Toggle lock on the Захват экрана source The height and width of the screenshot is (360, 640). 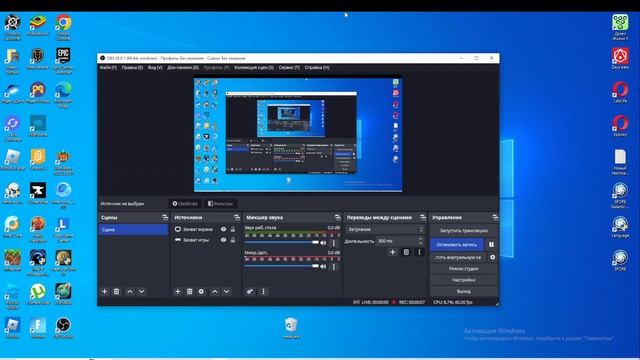click(x=233, y=229)
